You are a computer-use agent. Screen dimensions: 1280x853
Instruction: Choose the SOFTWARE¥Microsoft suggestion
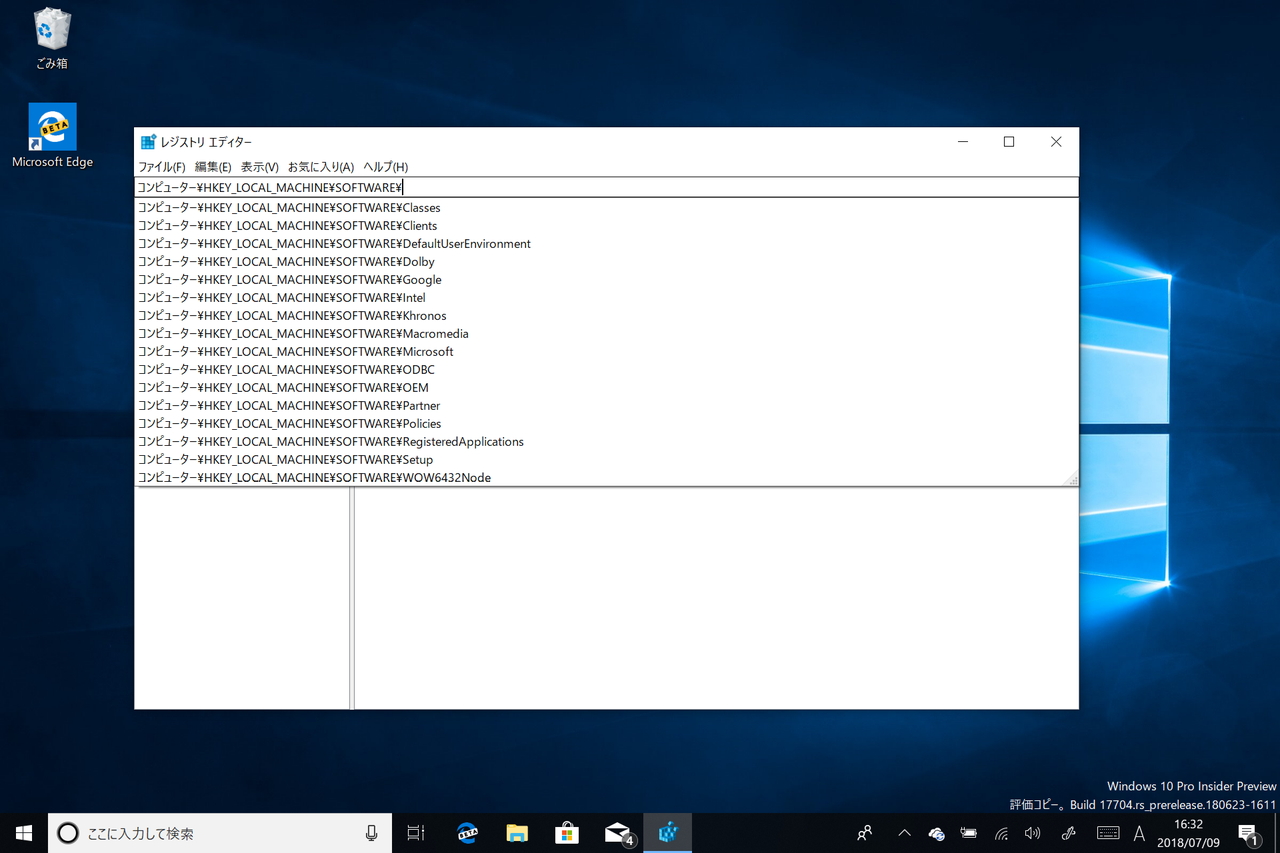pyautogui.click(x=606, y=352)
